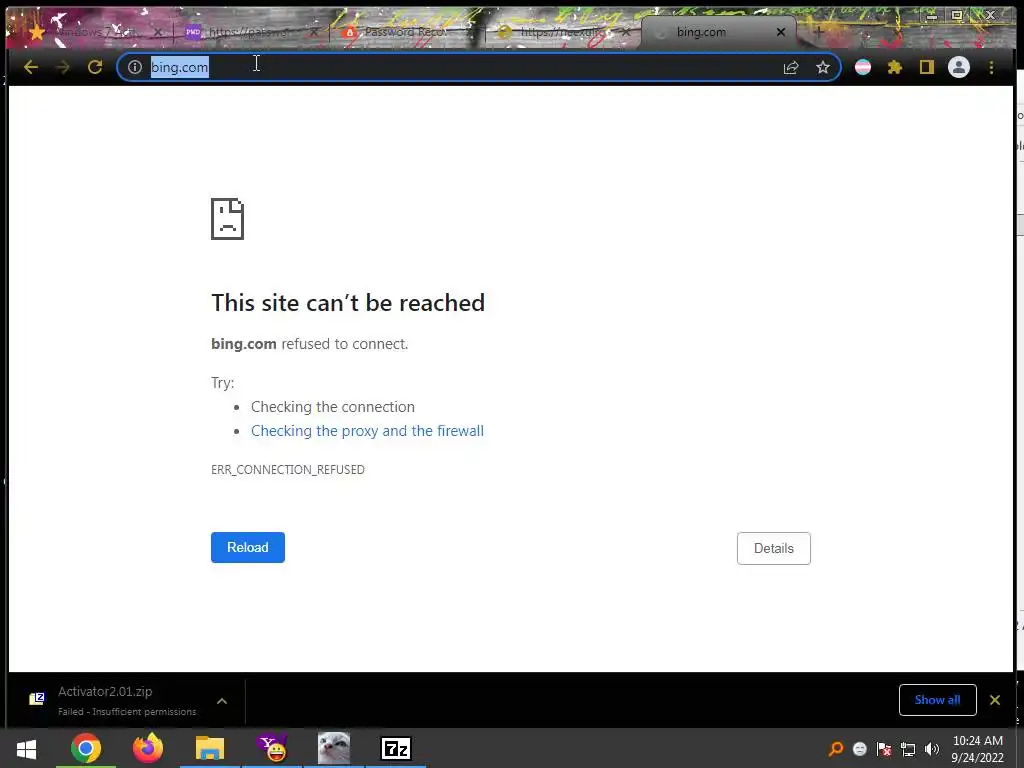Click the forward navigation arrow

coord(63,67)
